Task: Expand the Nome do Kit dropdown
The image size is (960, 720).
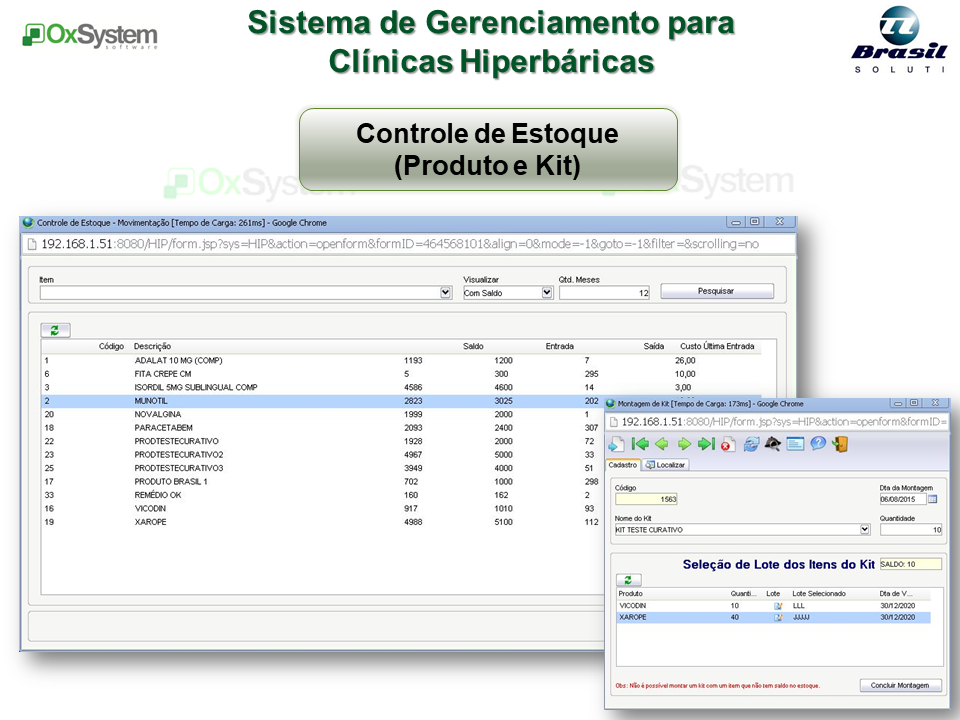Action: click(x=865, y=530)
